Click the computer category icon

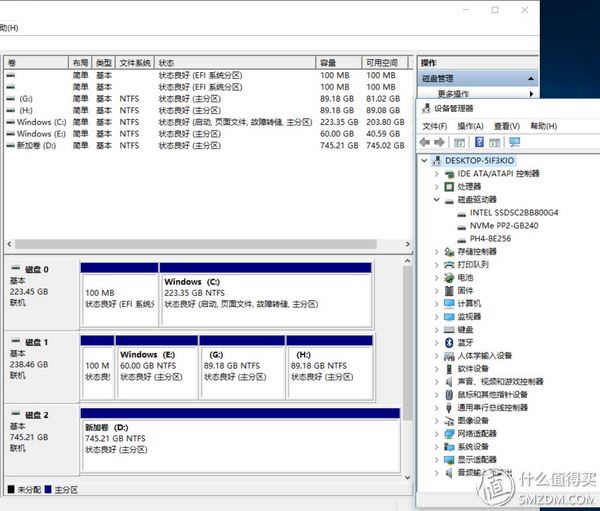pos(449,304)
